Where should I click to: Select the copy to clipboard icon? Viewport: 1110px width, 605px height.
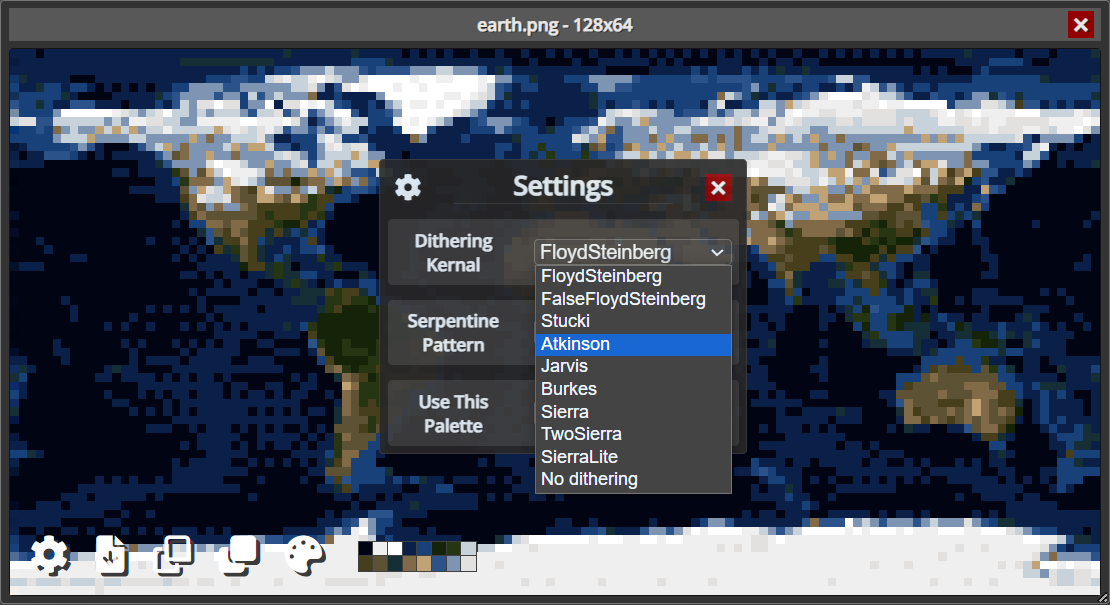pos(176,556)
